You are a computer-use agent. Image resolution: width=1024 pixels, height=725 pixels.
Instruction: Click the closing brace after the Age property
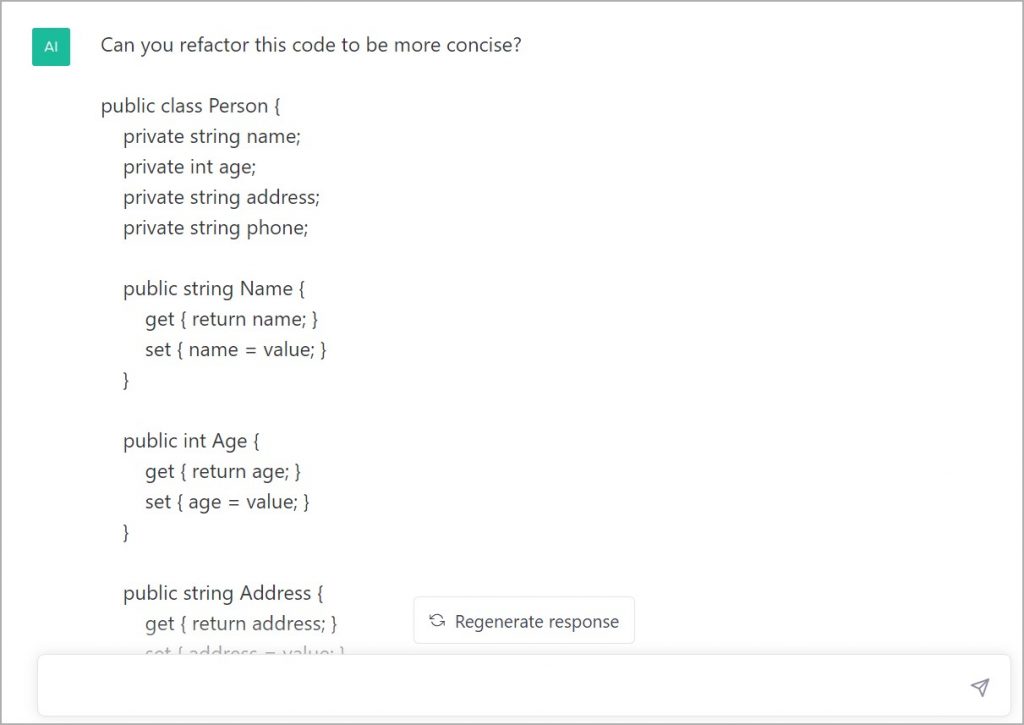pos(126,532)
